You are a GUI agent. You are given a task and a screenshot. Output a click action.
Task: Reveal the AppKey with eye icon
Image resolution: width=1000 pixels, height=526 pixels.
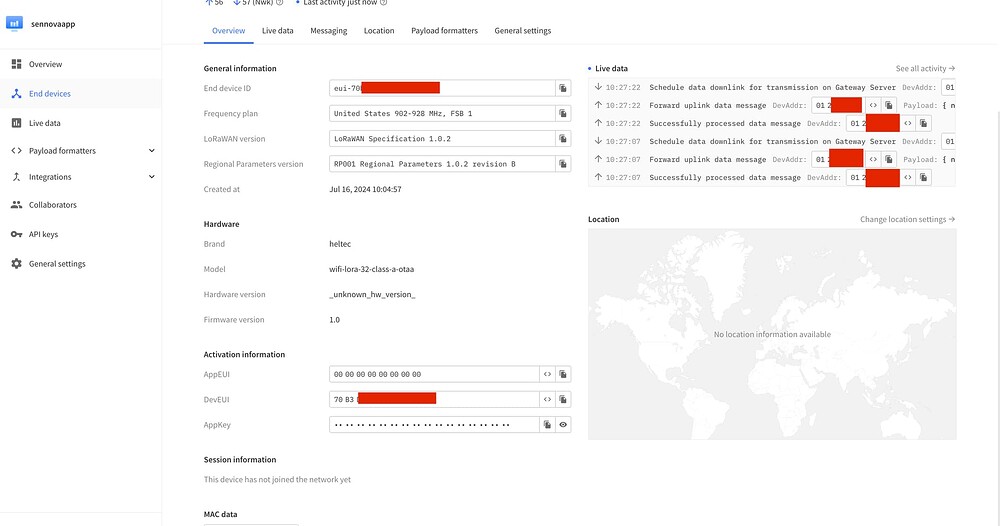tap(563, 425)
